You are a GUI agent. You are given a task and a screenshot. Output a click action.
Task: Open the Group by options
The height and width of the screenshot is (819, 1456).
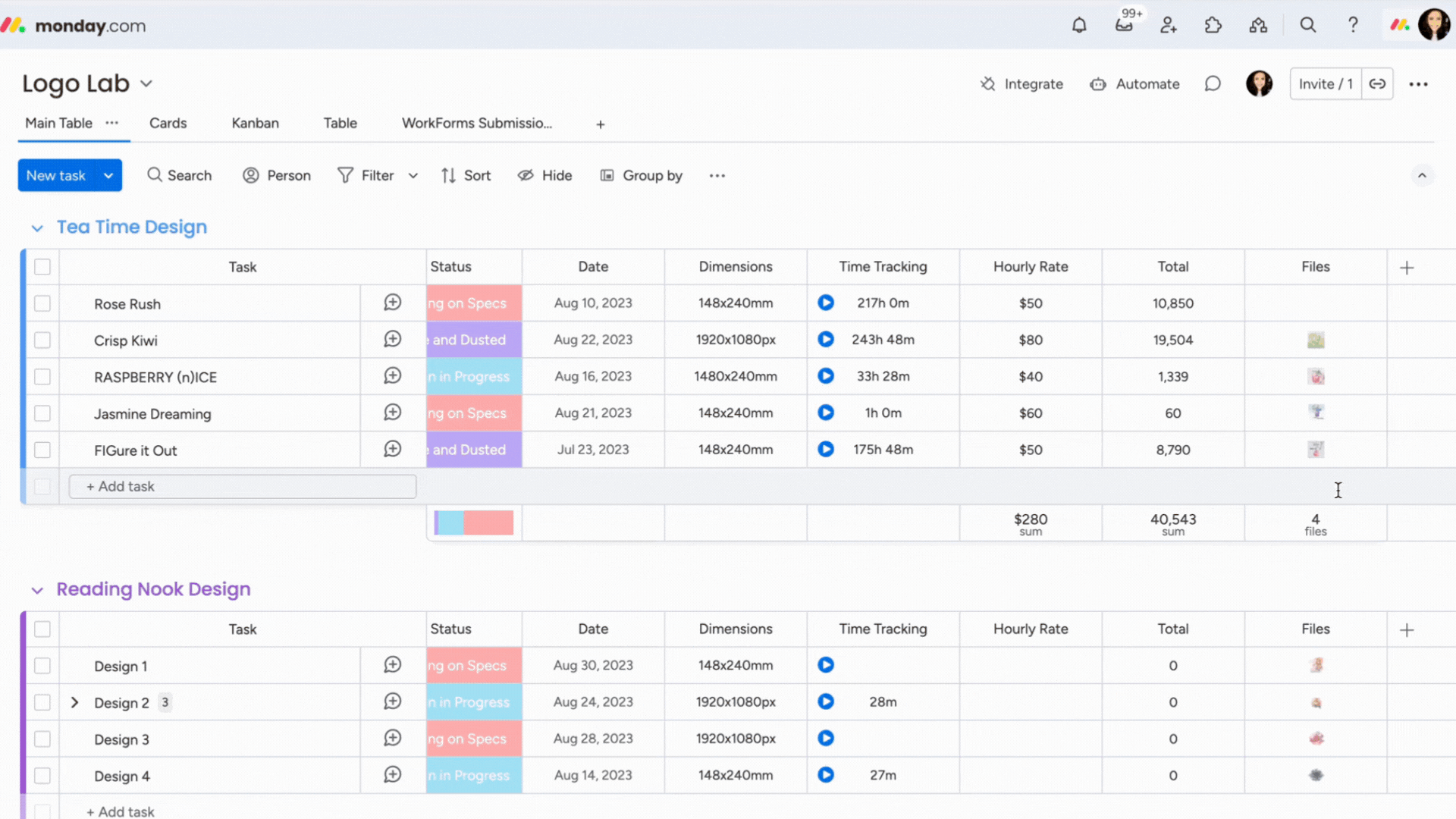point(642,176)
